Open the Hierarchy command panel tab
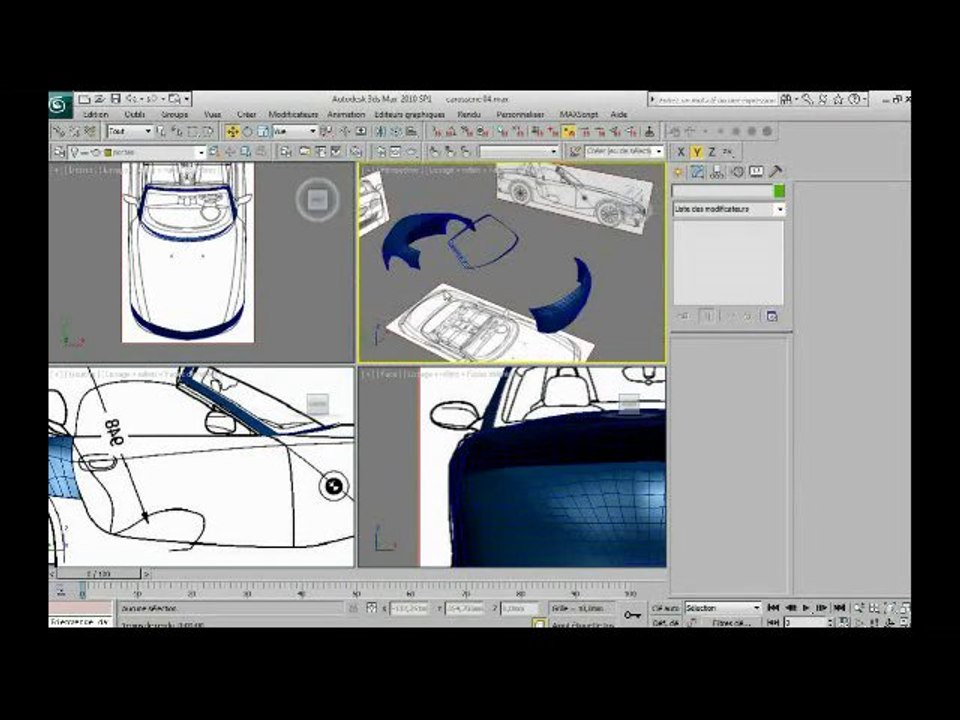Viewport: 960px width, 720px height. tap(716, 172)
